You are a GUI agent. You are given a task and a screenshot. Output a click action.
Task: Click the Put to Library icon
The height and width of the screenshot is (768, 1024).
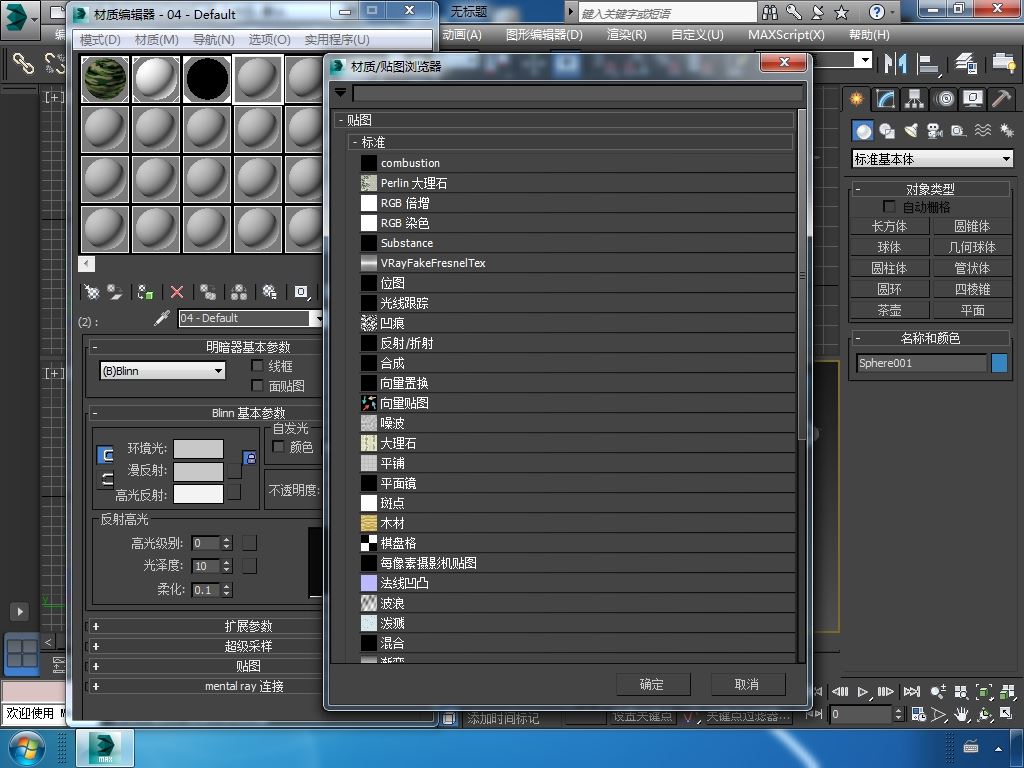[x=269, y=292]
